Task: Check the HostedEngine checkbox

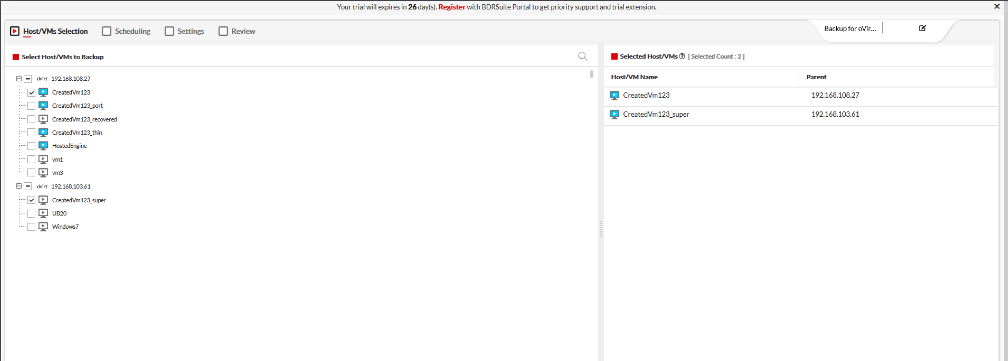Action: click(31, 146)
